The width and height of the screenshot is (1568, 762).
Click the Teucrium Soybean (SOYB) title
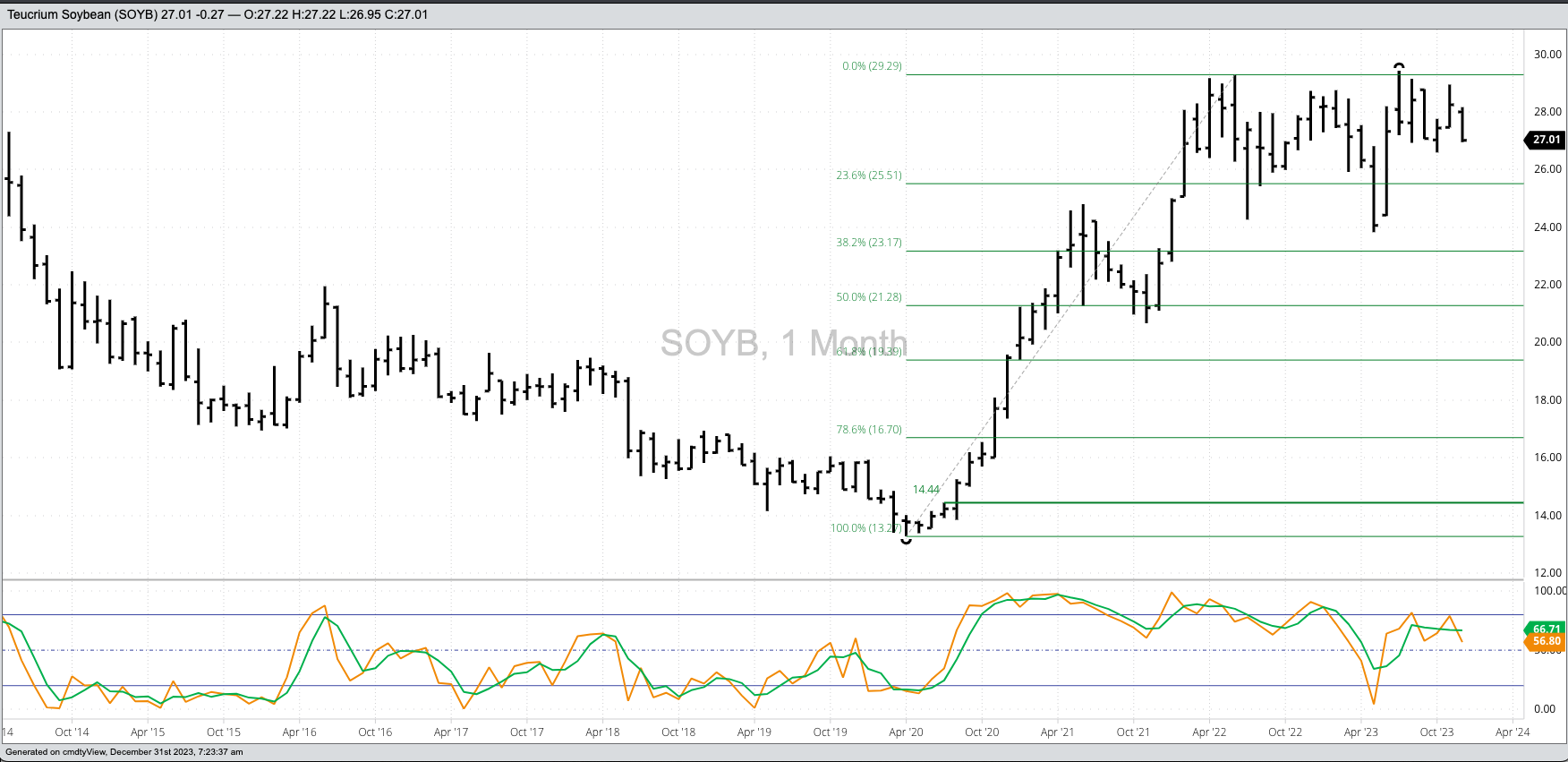(81, 14)
